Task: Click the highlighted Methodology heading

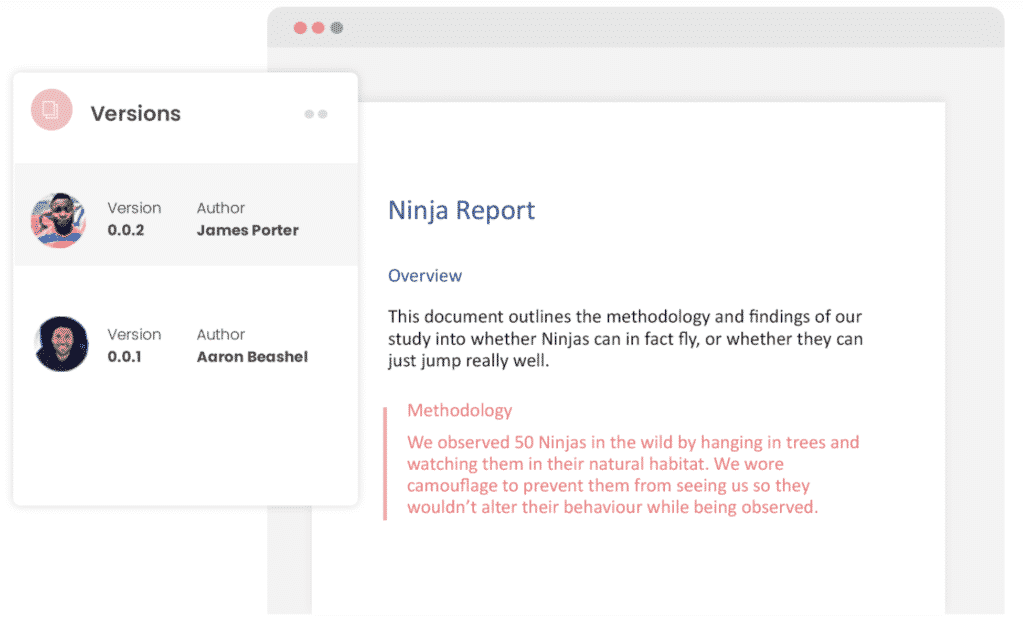Action: 459,410
